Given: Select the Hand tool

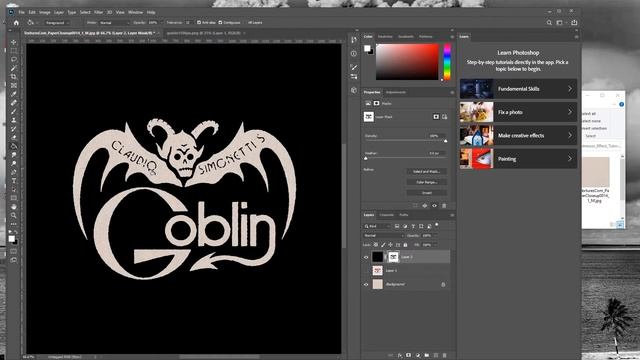Looking at the screenshot, I should point(13,207).
